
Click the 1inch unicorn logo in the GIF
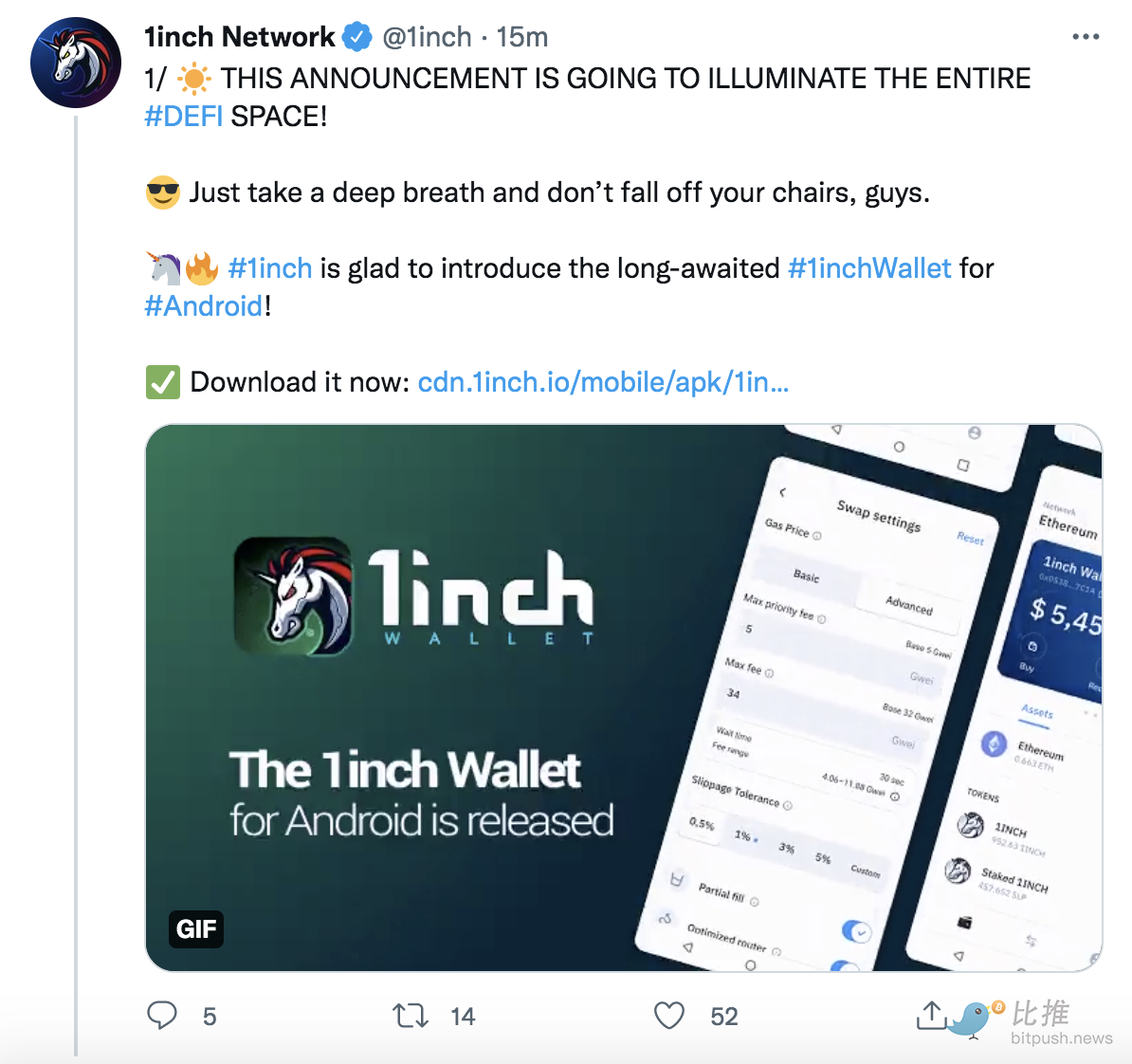click(x=293, y=596)
